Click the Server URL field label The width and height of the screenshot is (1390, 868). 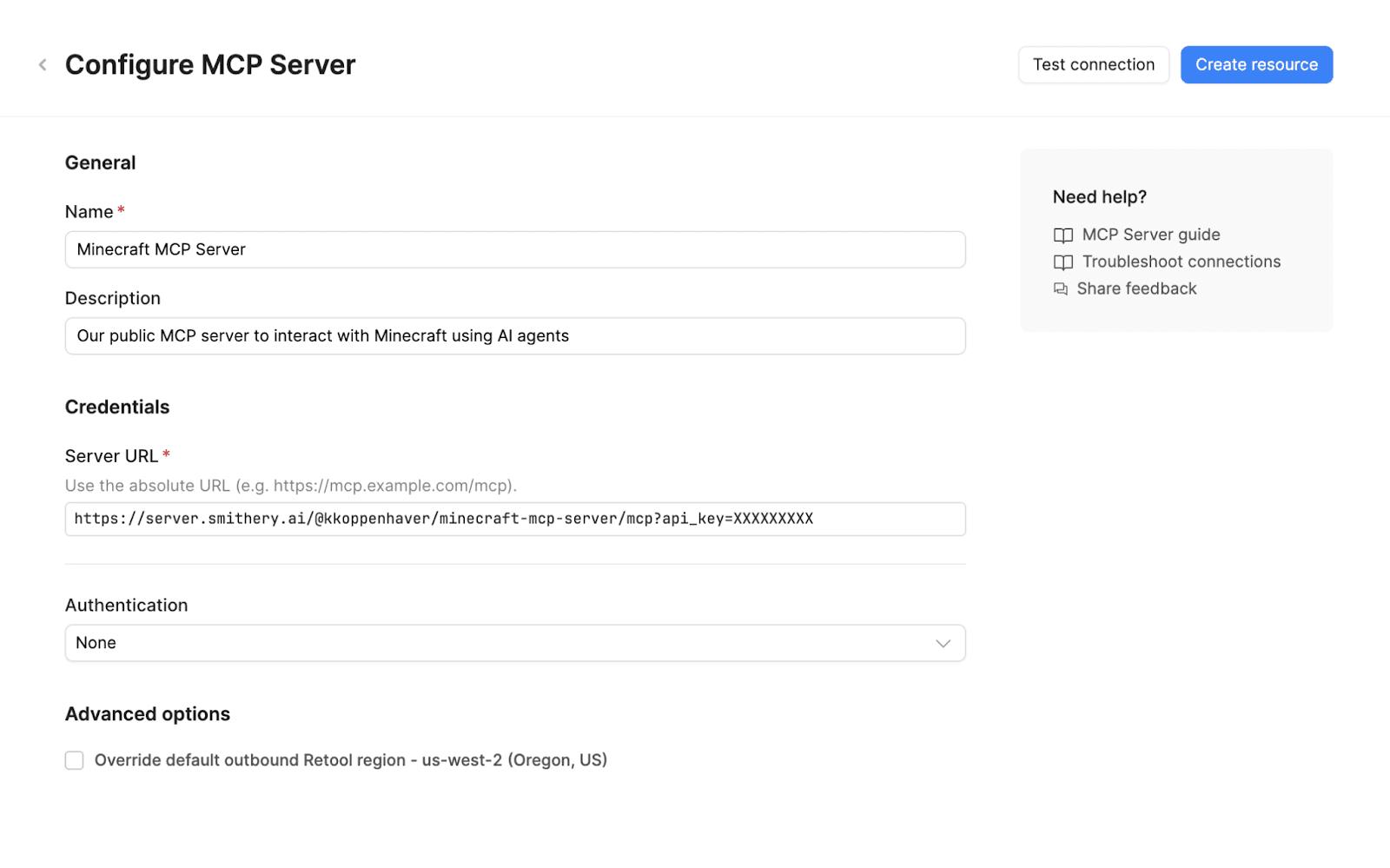coord(111,456)
